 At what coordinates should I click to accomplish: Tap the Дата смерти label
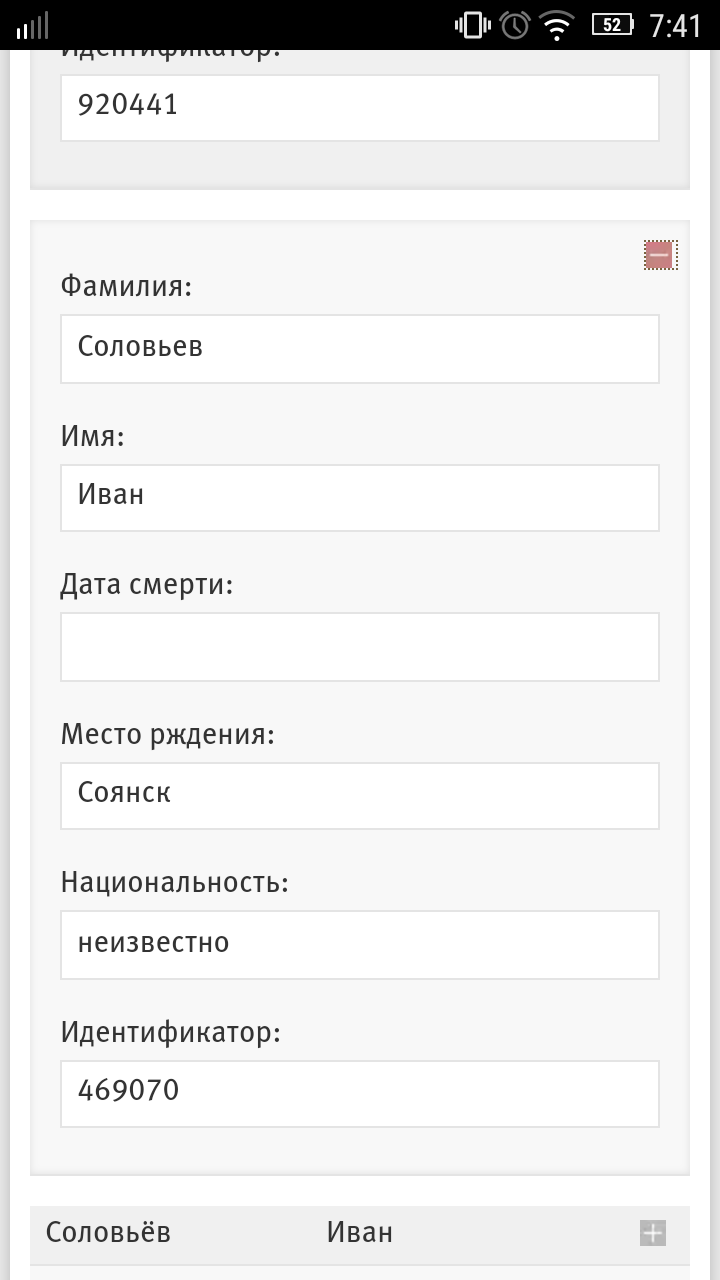coord(147,585)
